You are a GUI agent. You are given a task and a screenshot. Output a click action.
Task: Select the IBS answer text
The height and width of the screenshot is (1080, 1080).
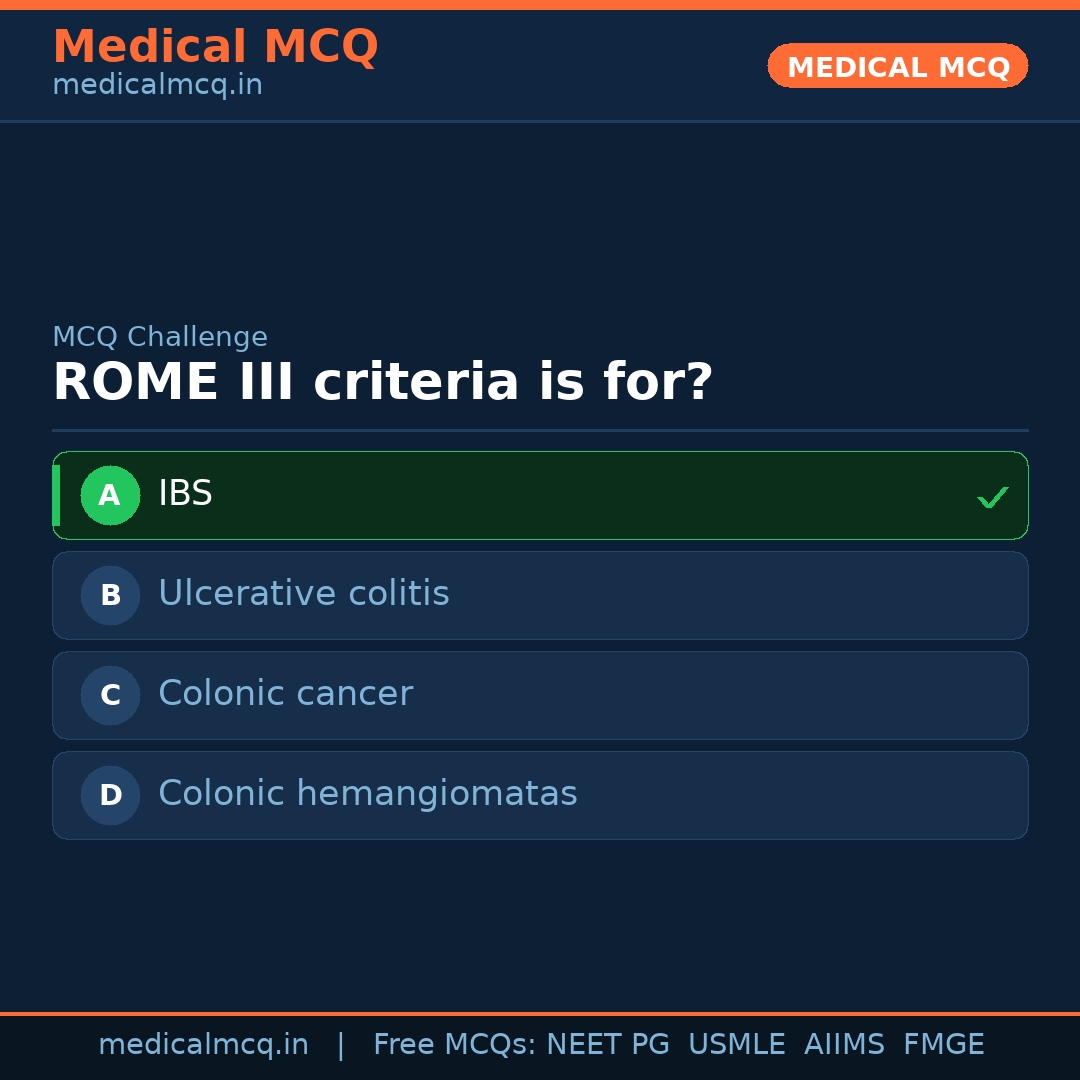pyautogui.click(x=185, y=494)
